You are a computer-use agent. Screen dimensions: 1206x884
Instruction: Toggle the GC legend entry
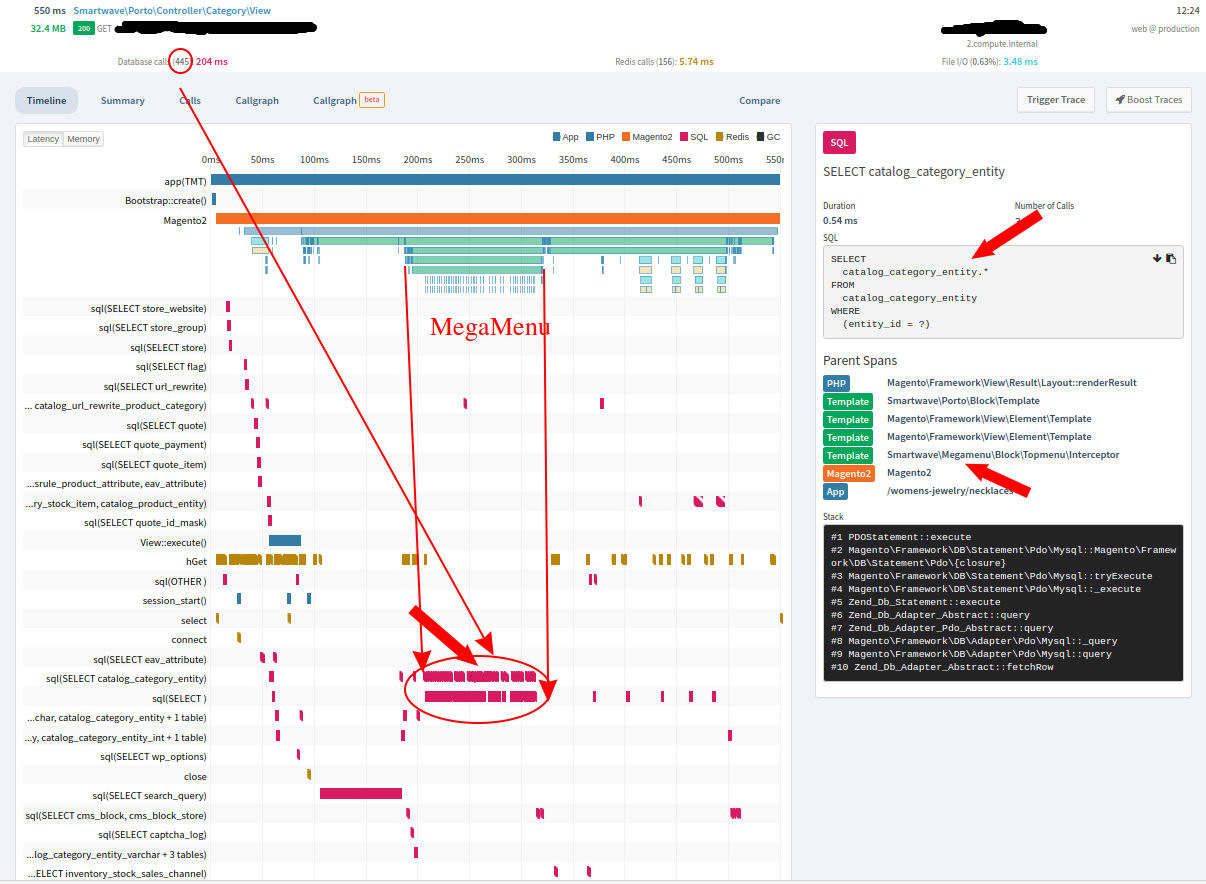[x=768, y=137]
